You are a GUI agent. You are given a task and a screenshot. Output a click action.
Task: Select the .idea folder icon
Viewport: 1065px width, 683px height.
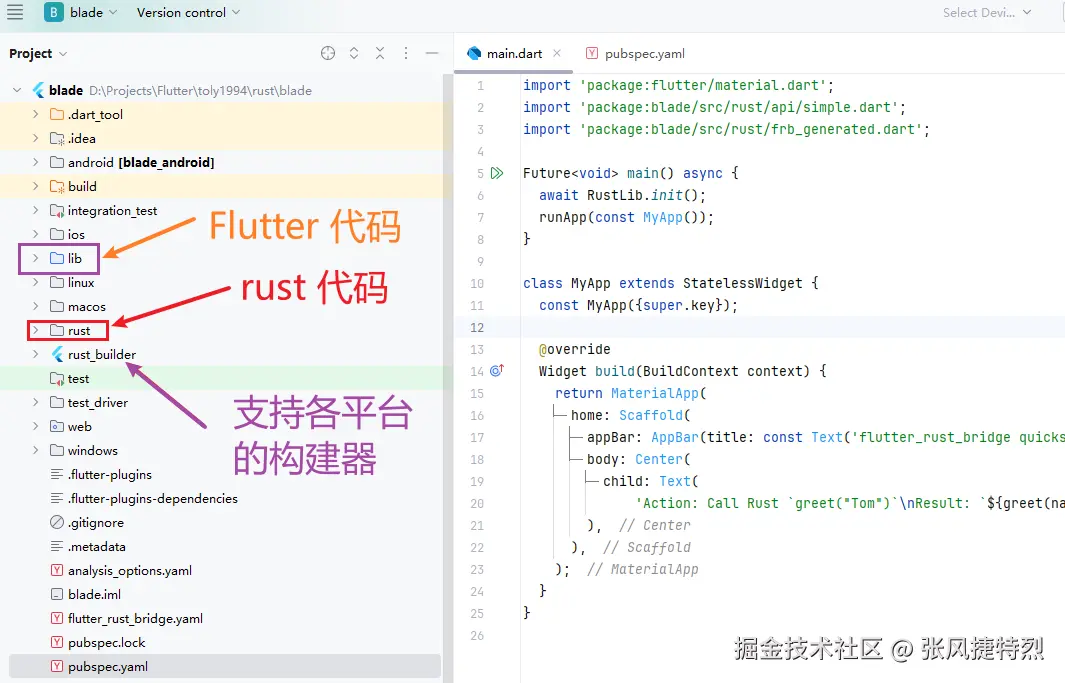[57, 139]
